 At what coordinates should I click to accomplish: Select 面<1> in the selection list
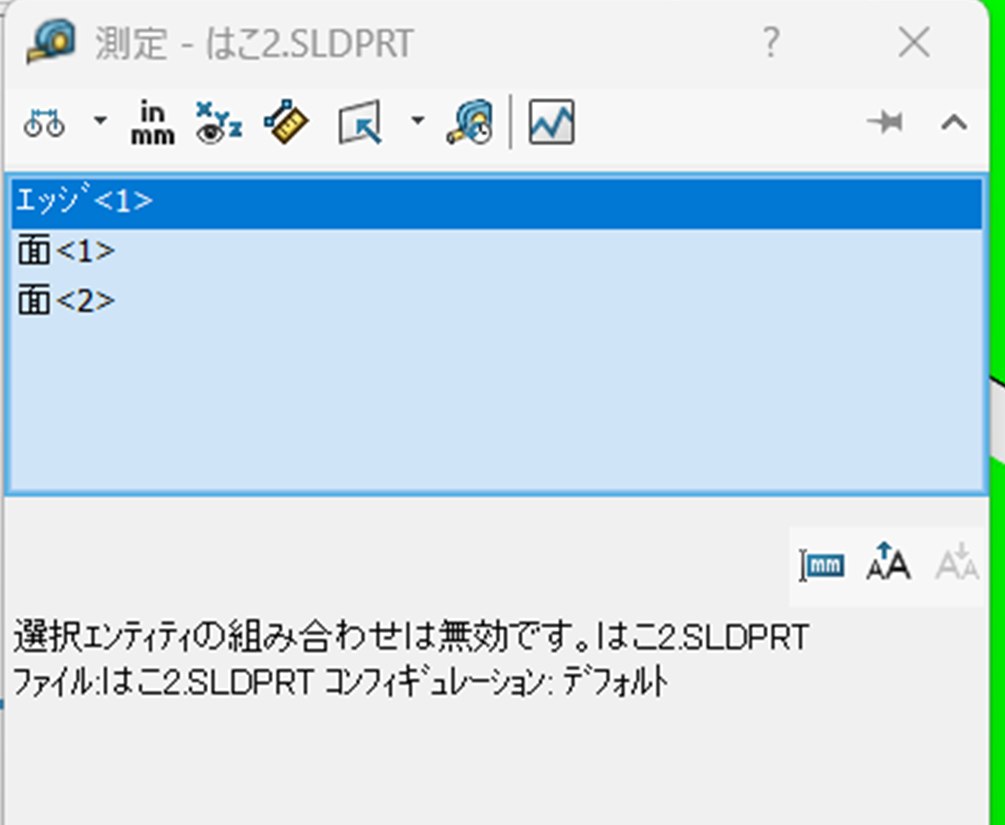click(x=497, y=251)
